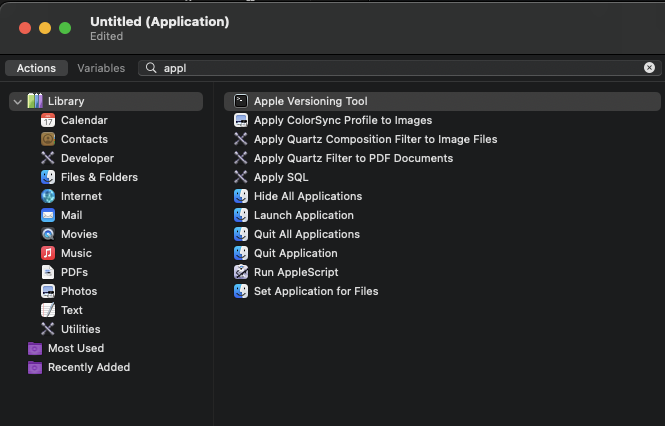Select the Launch Application text
This screenshot has width=665, height=426.
[304, 215]
